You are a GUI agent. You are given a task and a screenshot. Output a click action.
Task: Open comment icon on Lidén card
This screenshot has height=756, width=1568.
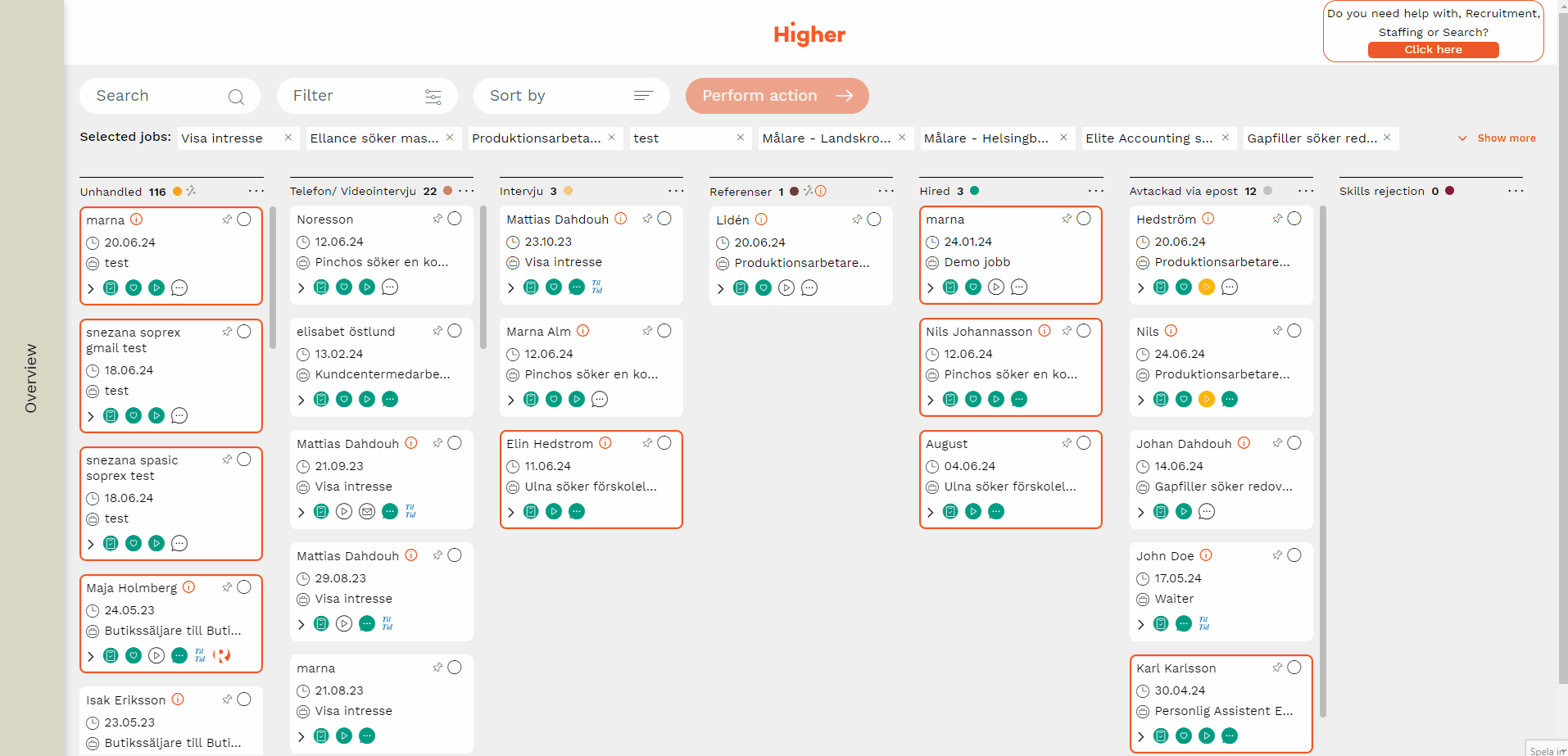click(809, 288)
